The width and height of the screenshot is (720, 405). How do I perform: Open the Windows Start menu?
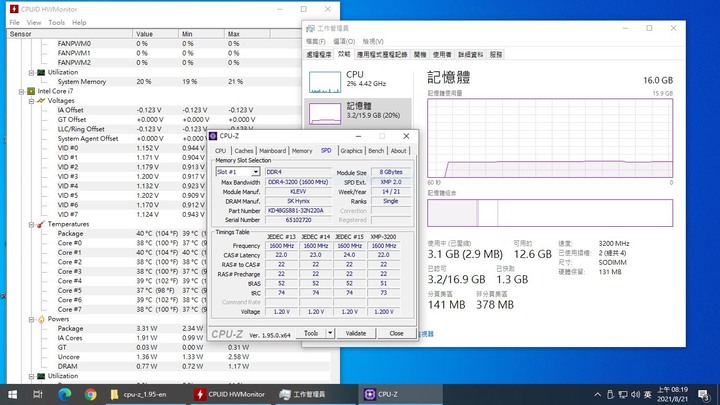(x=12, y=394)
